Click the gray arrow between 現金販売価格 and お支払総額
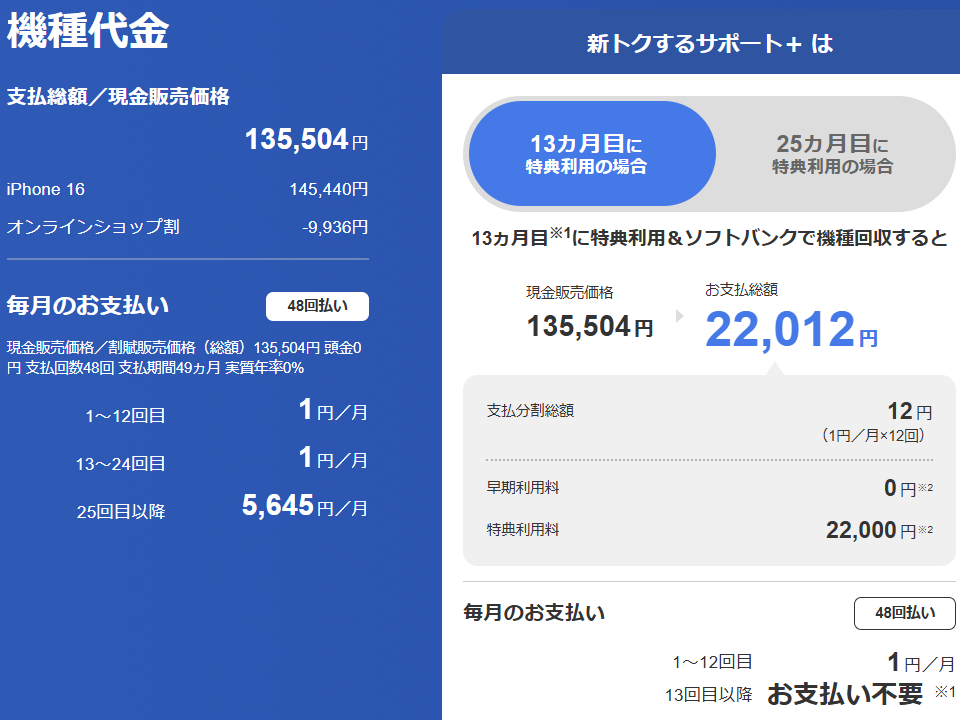Viewport: 960px width, 720px height. click(680, 316)
